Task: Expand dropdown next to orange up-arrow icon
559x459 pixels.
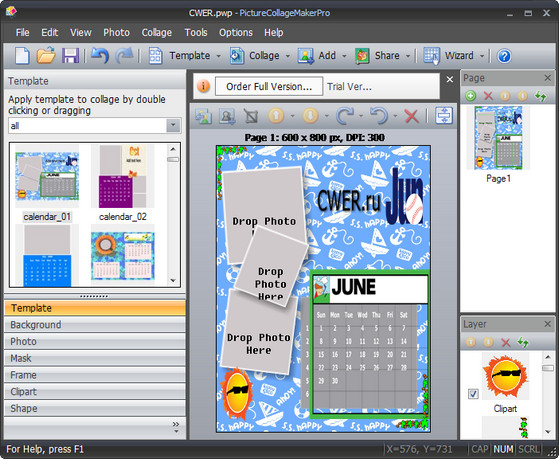Action: (292, 116)
